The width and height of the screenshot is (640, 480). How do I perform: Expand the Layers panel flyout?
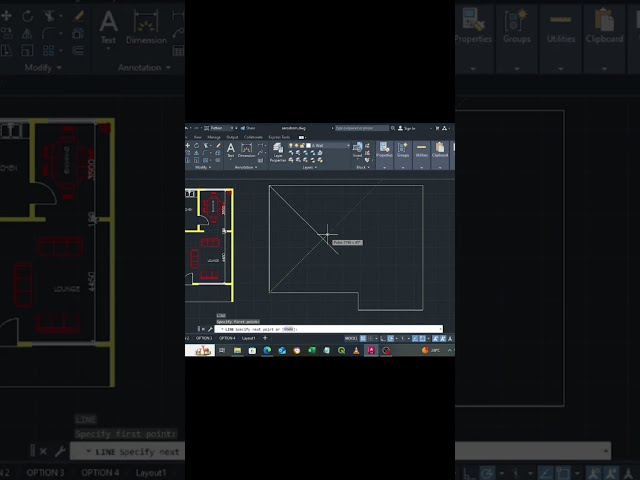[x=316, y=167]
